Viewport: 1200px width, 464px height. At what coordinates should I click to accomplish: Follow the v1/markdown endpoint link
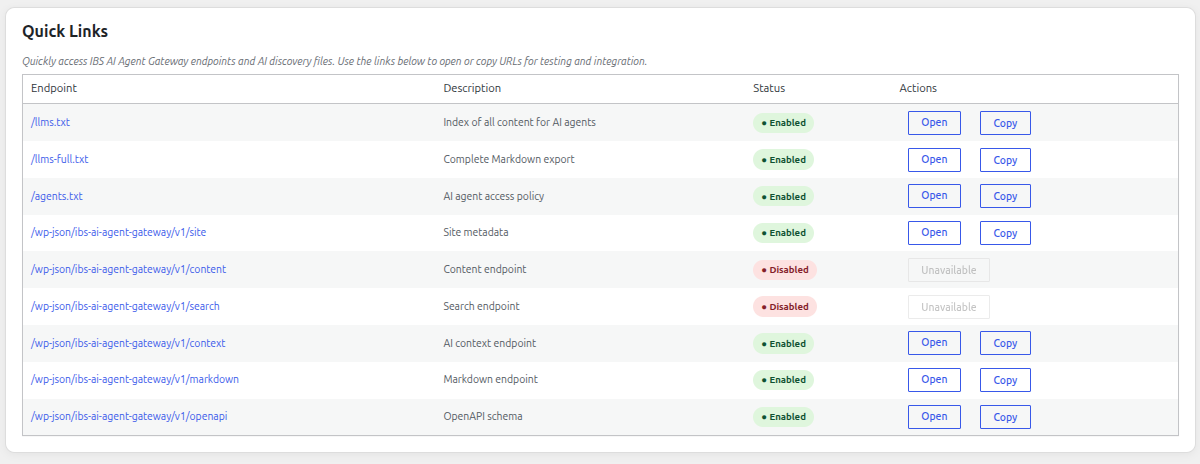pyautogui.click(x=135, y=379)
